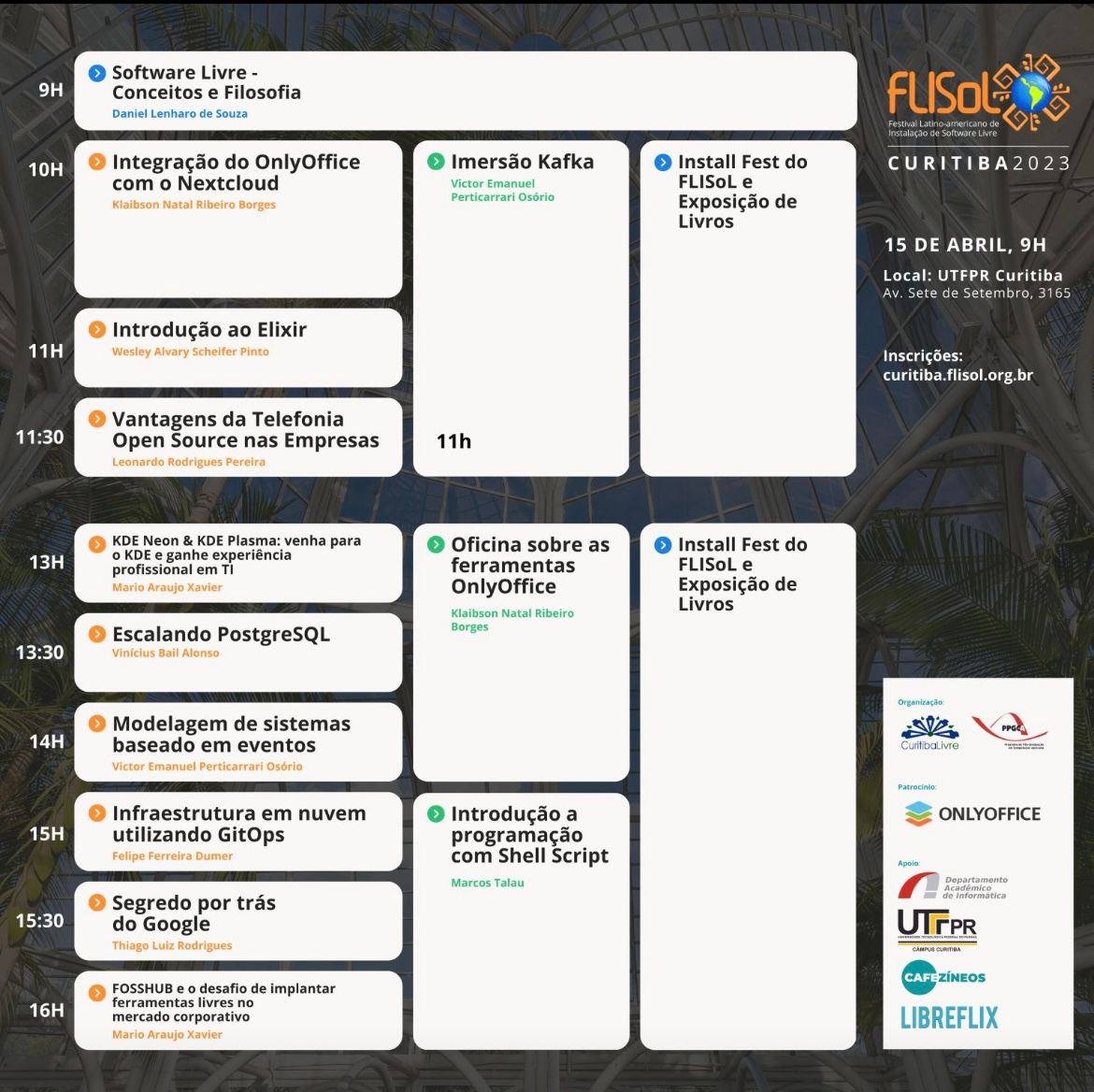This screenshot has height=1092, width=1094.
Task: Select speaker name "Daniel Lenharo de Souza"
Action: click(x=180, y=114)
